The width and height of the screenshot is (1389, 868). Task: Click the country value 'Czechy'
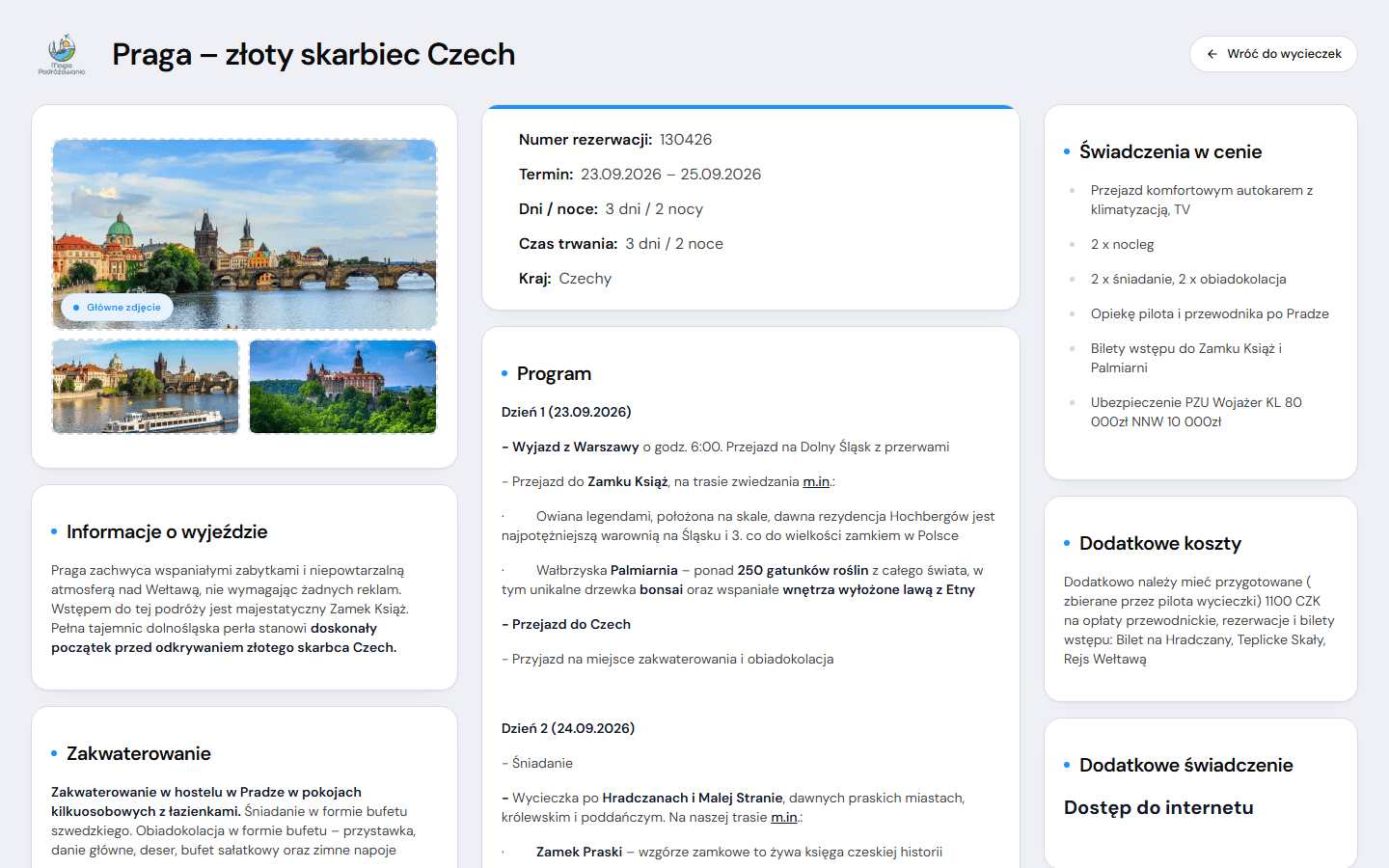(586, 279)
